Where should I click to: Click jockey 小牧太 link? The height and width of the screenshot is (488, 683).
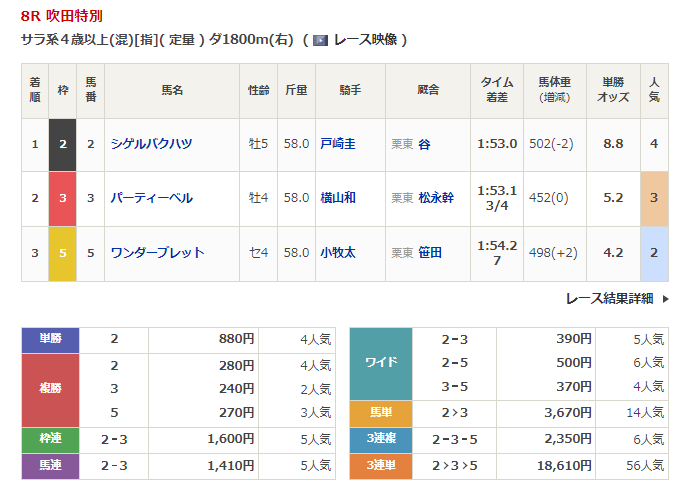point(339,253)
